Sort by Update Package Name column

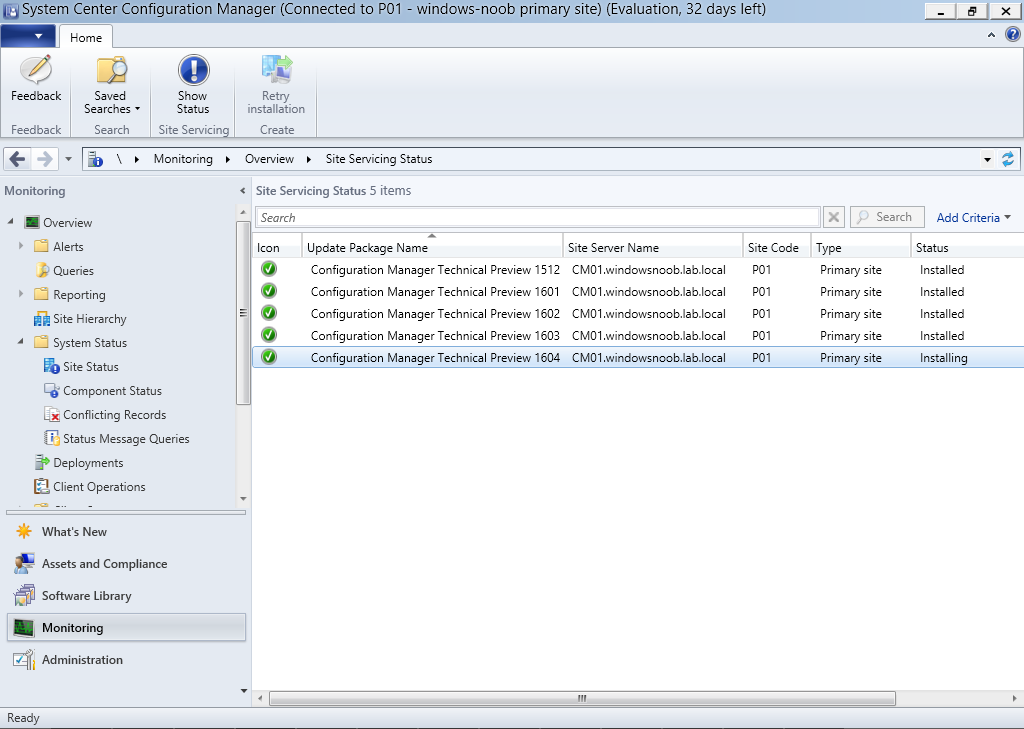[x=432, y=248]
